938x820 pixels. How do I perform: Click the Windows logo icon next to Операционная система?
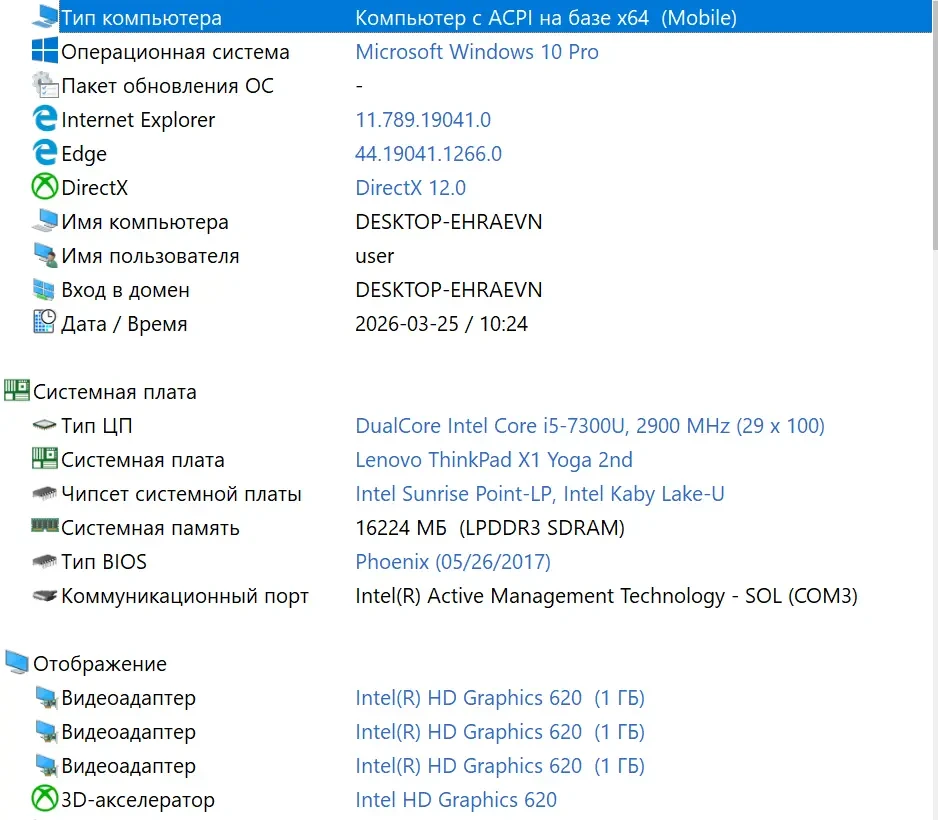[44, 51]
